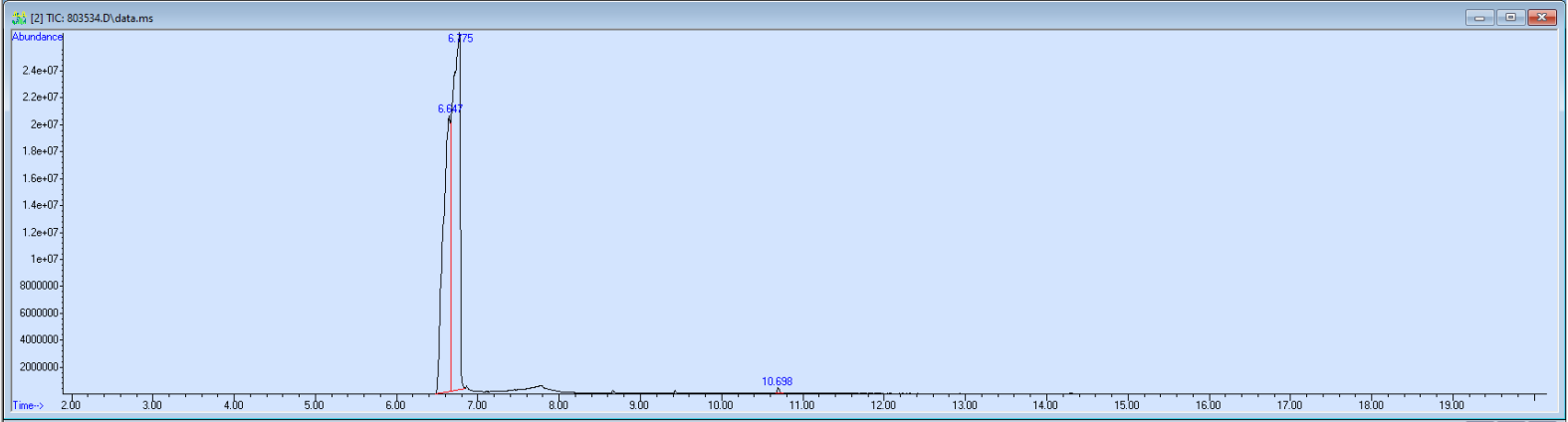The height and width of the screenshot is (422, 1568).
Task: Click the 15.00 time axis label
Action: (1127, 405)
